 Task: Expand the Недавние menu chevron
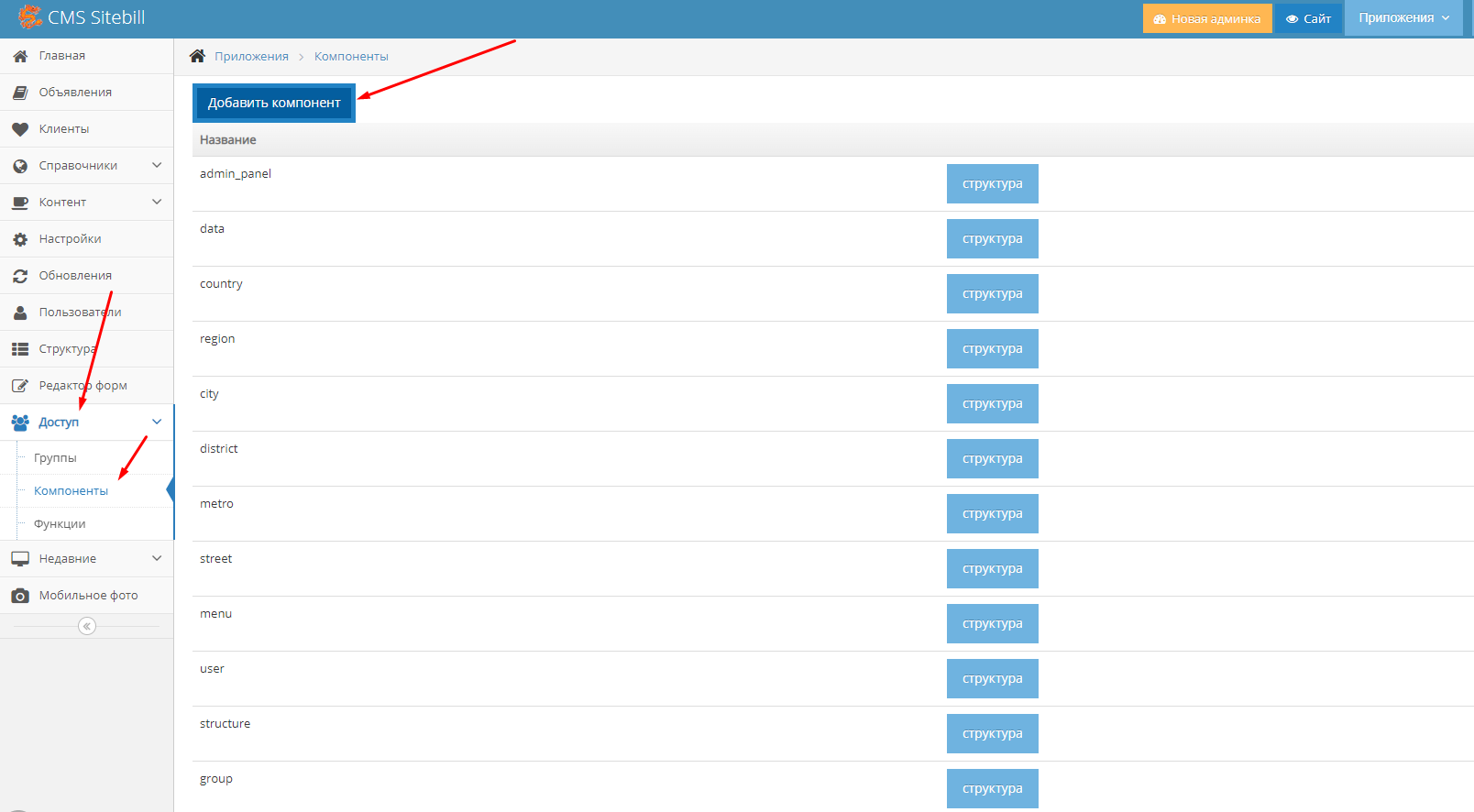click(x=157, y=558)
